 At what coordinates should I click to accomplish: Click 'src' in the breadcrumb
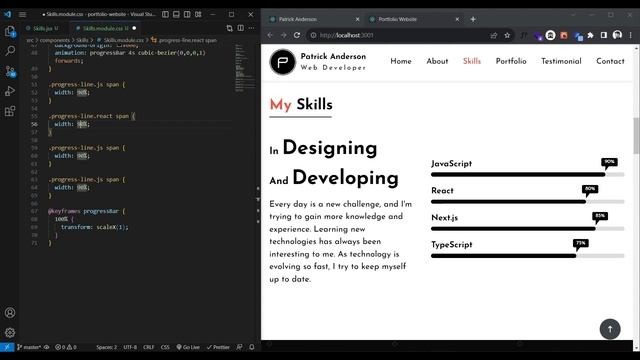click(x=30, y=40)
